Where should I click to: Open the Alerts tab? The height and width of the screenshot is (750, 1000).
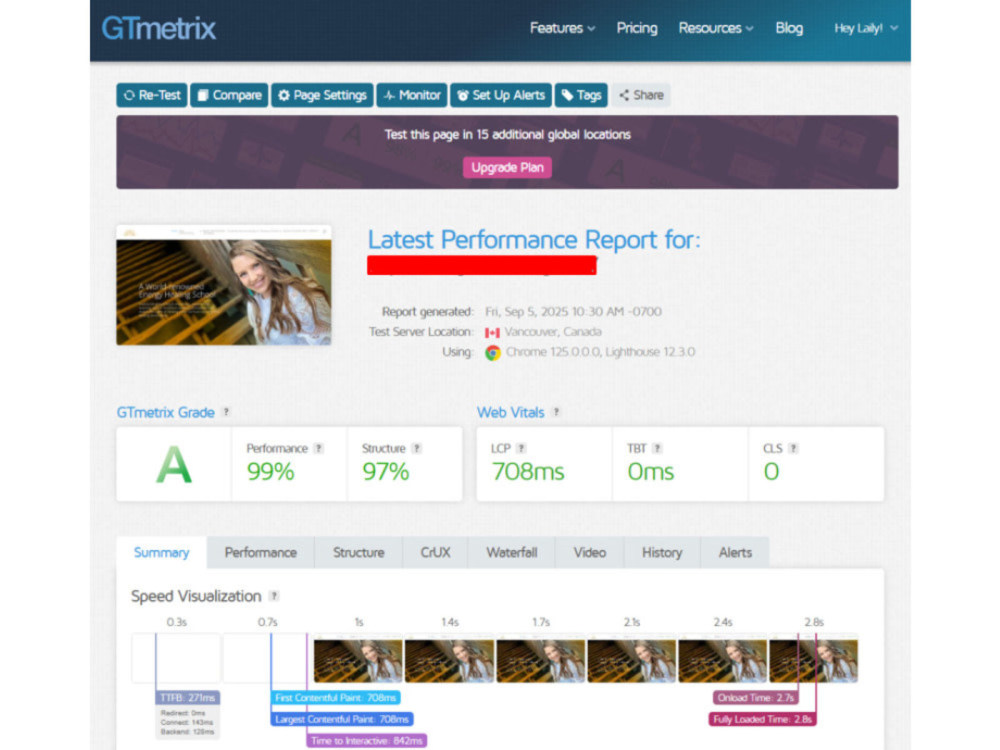click(x=735, y=552)
